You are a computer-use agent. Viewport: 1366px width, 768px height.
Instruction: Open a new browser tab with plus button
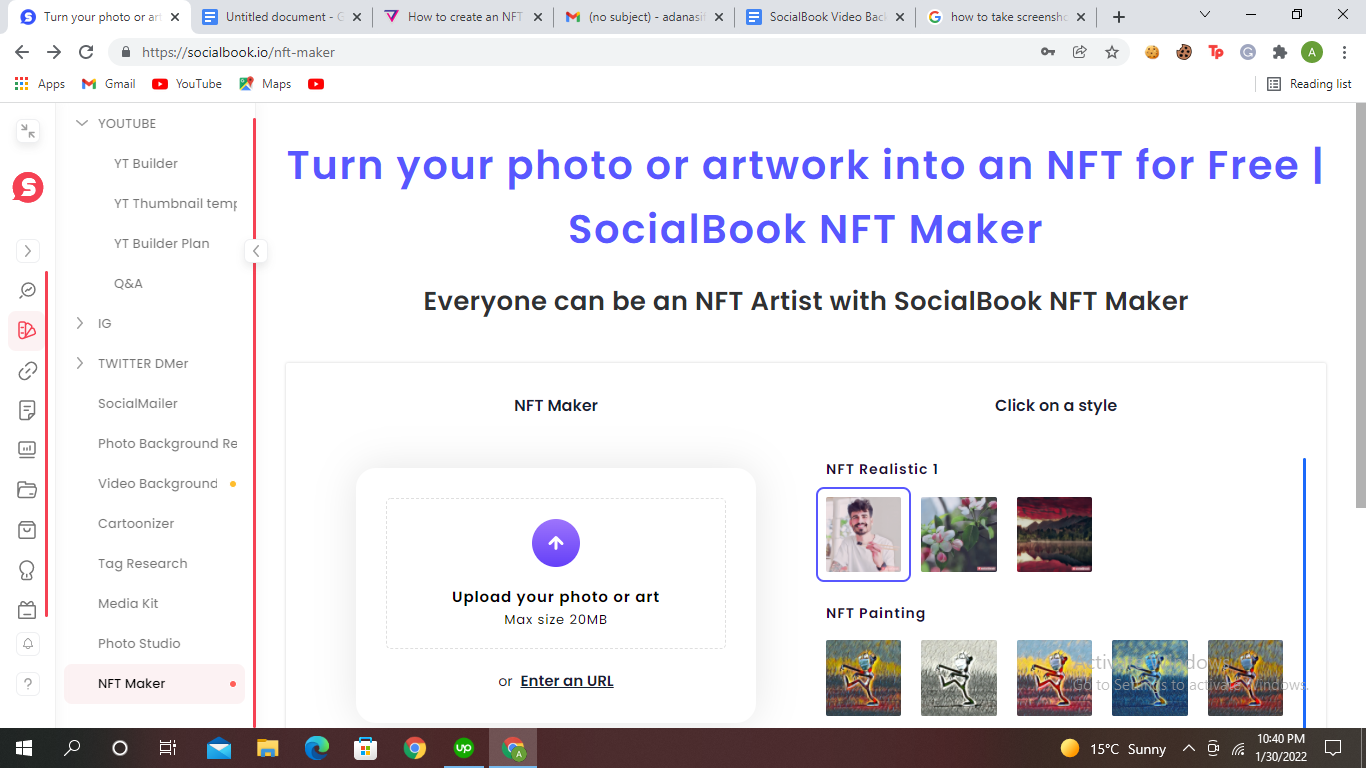tap(1119, 17)
